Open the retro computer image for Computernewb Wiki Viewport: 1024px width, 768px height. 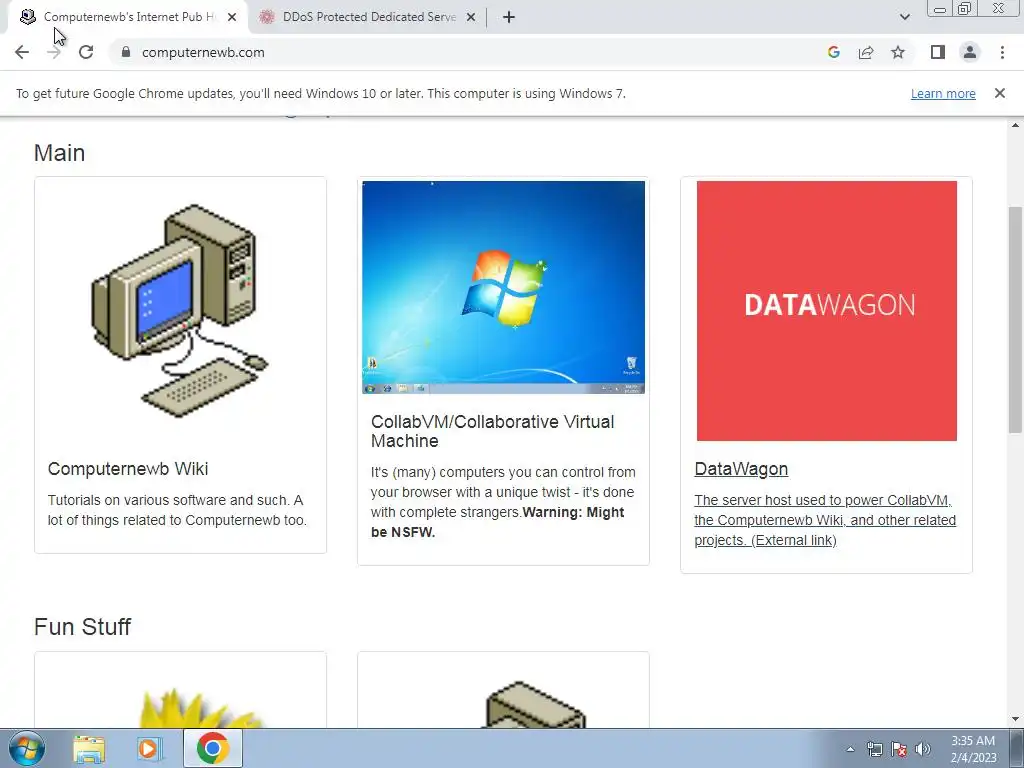click(x=180, y=310)
